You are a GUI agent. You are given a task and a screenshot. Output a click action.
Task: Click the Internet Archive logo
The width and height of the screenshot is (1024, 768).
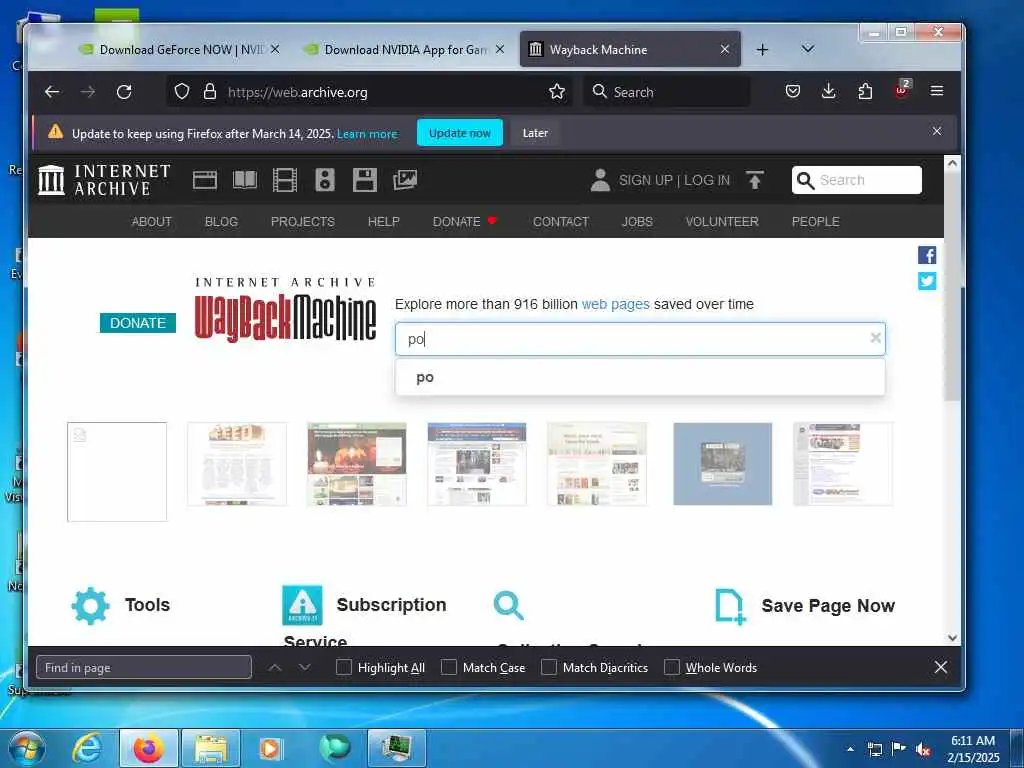[104, 180]
